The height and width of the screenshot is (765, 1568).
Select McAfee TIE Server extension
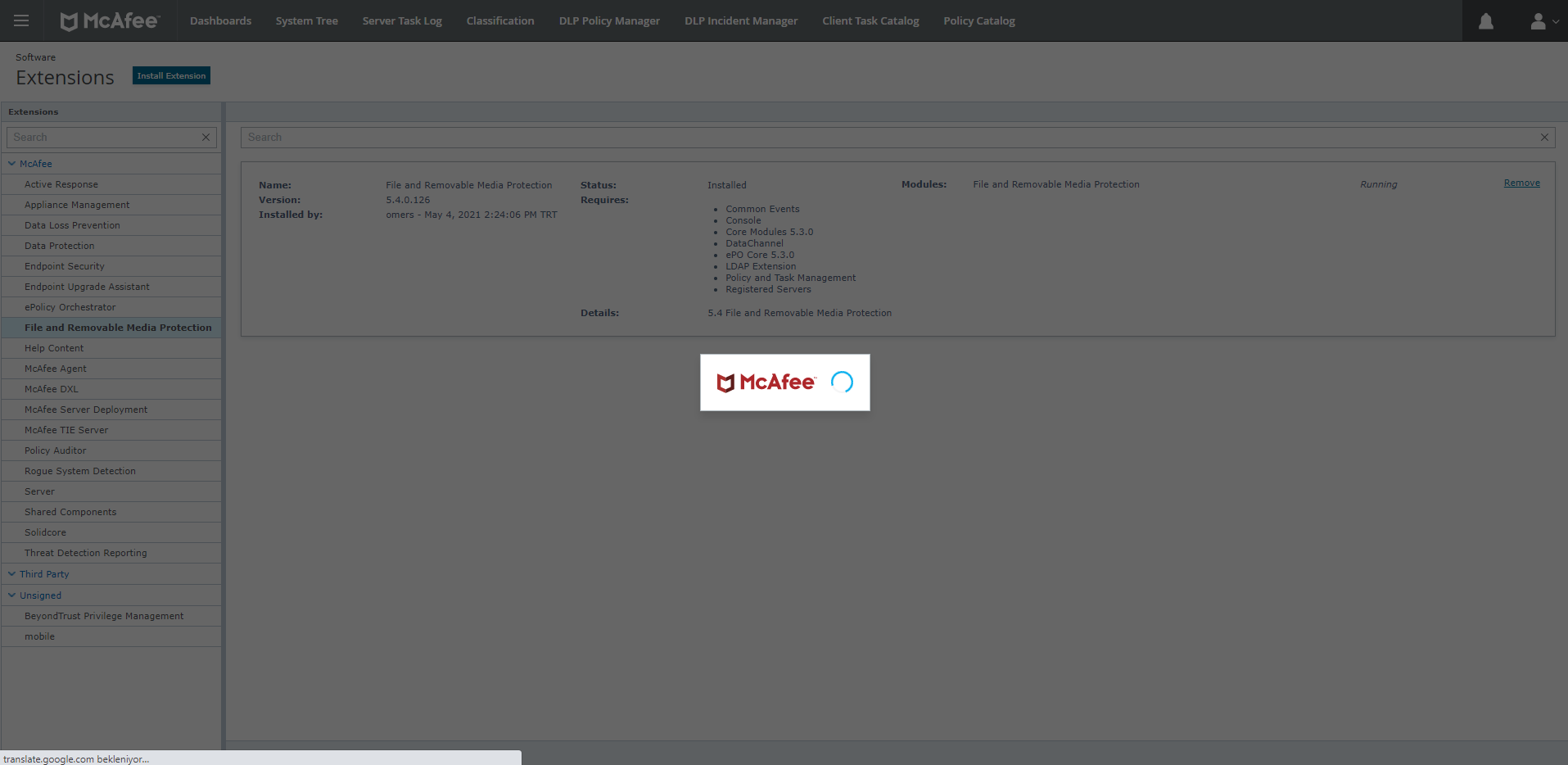(111, 430)
